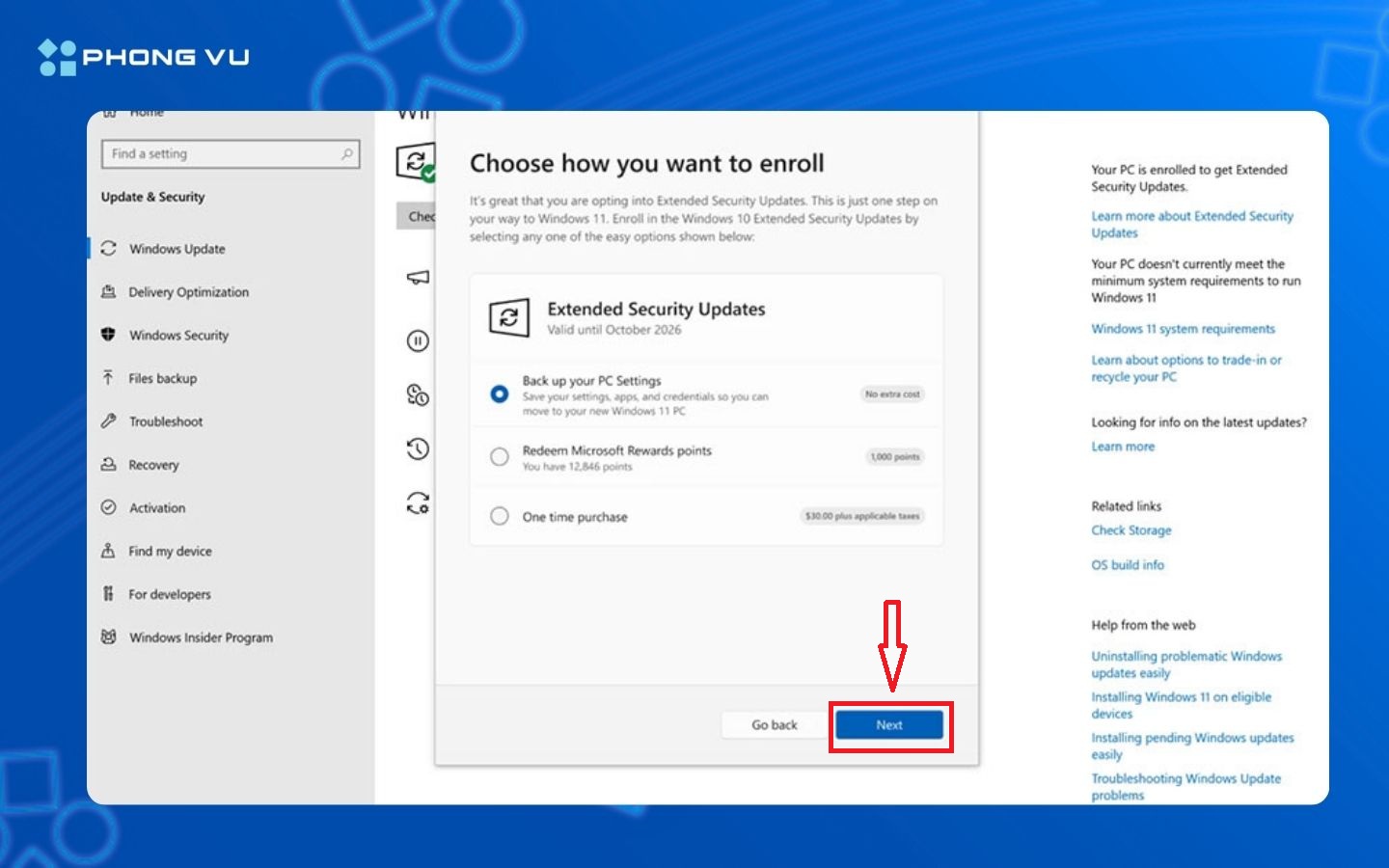Click the 1,000 points badge
Image resolution: width=1389 pixels, height=868 pixels.
tap(895, 457)
